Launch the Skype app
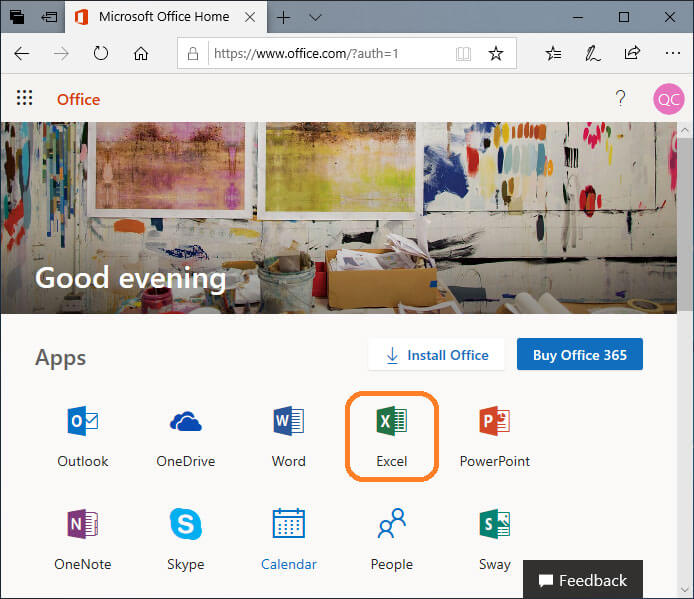 (x=185, y=539)
